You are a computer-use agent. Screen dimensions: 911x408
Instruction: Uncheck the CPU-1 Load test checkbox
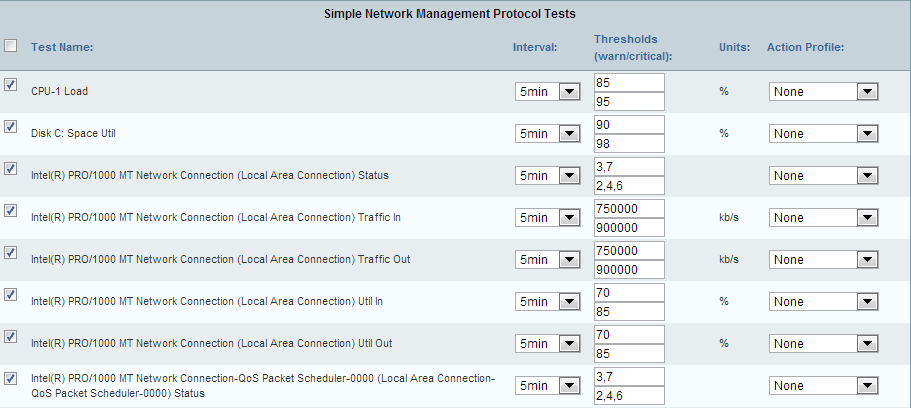pyautogui.click(x=11, y=85)
